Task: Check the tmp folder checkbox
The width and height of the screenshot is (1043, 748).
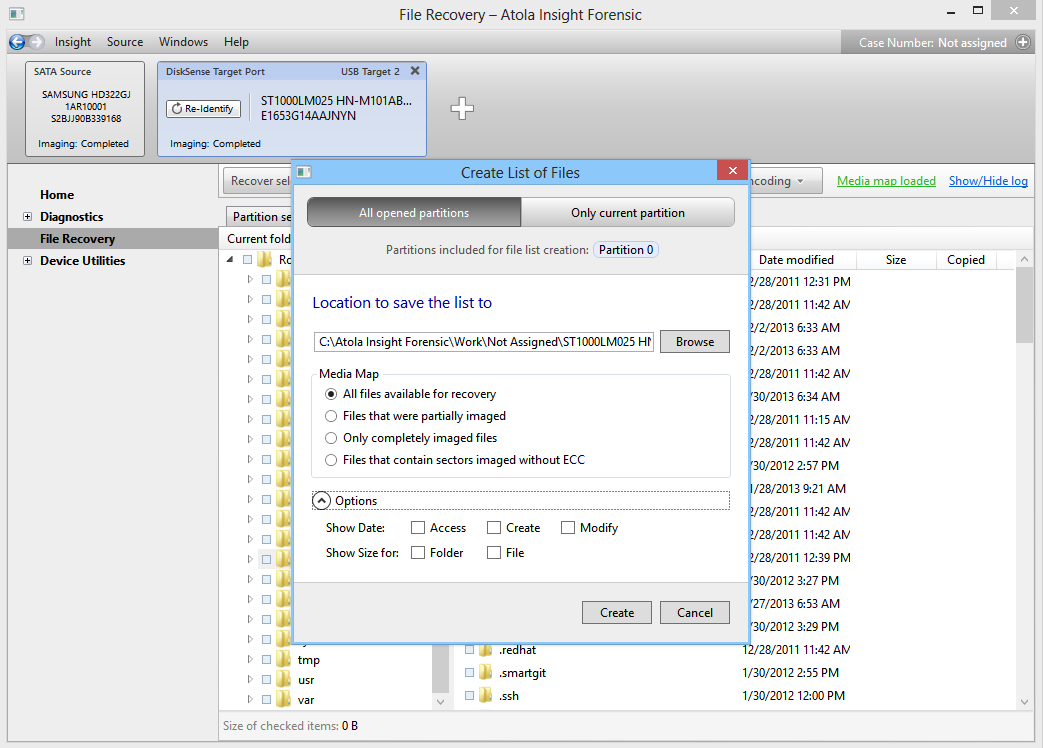Action: tap(266, 660)
